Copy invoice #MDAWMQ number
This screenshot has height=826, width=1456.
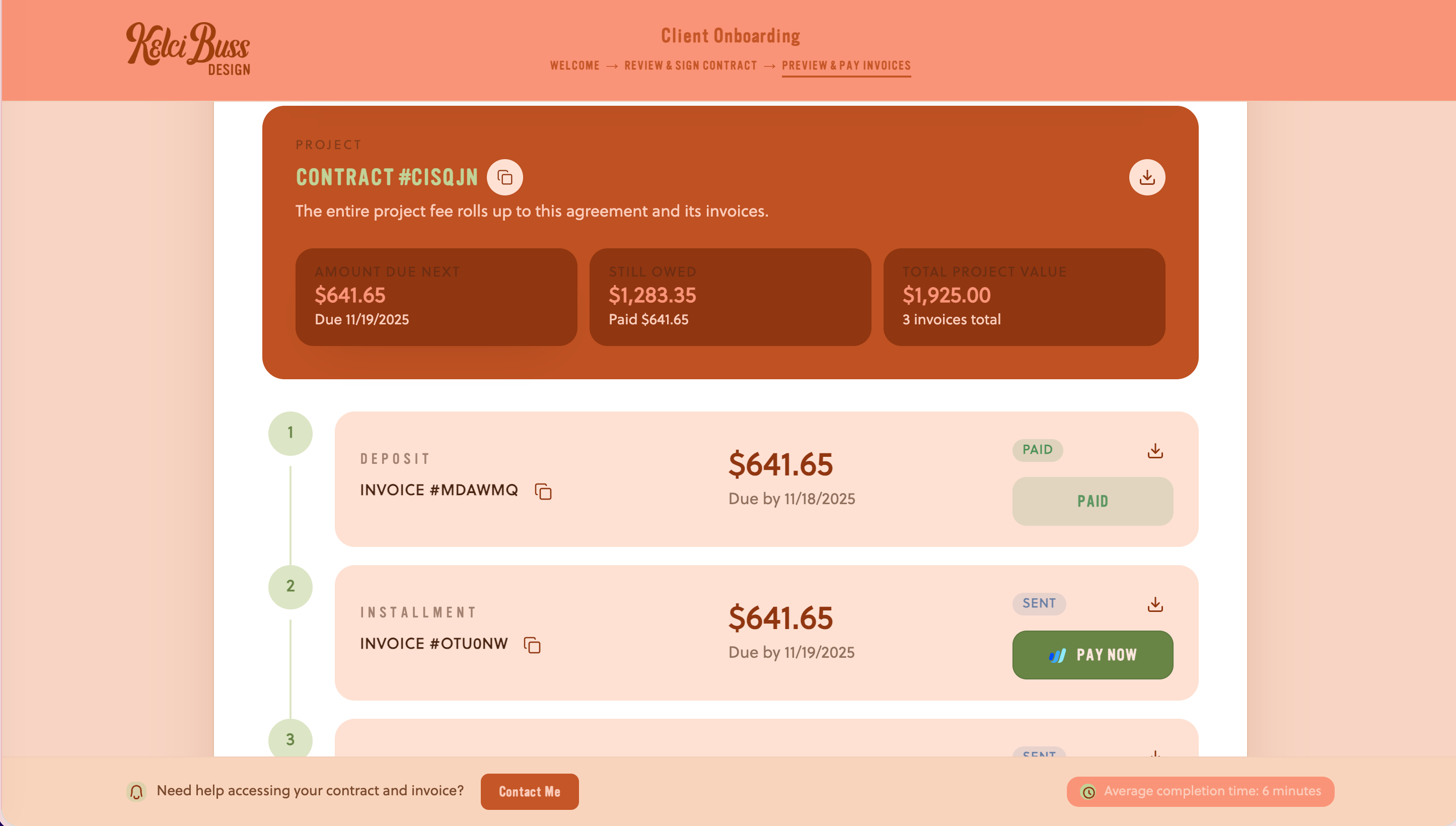543,491
